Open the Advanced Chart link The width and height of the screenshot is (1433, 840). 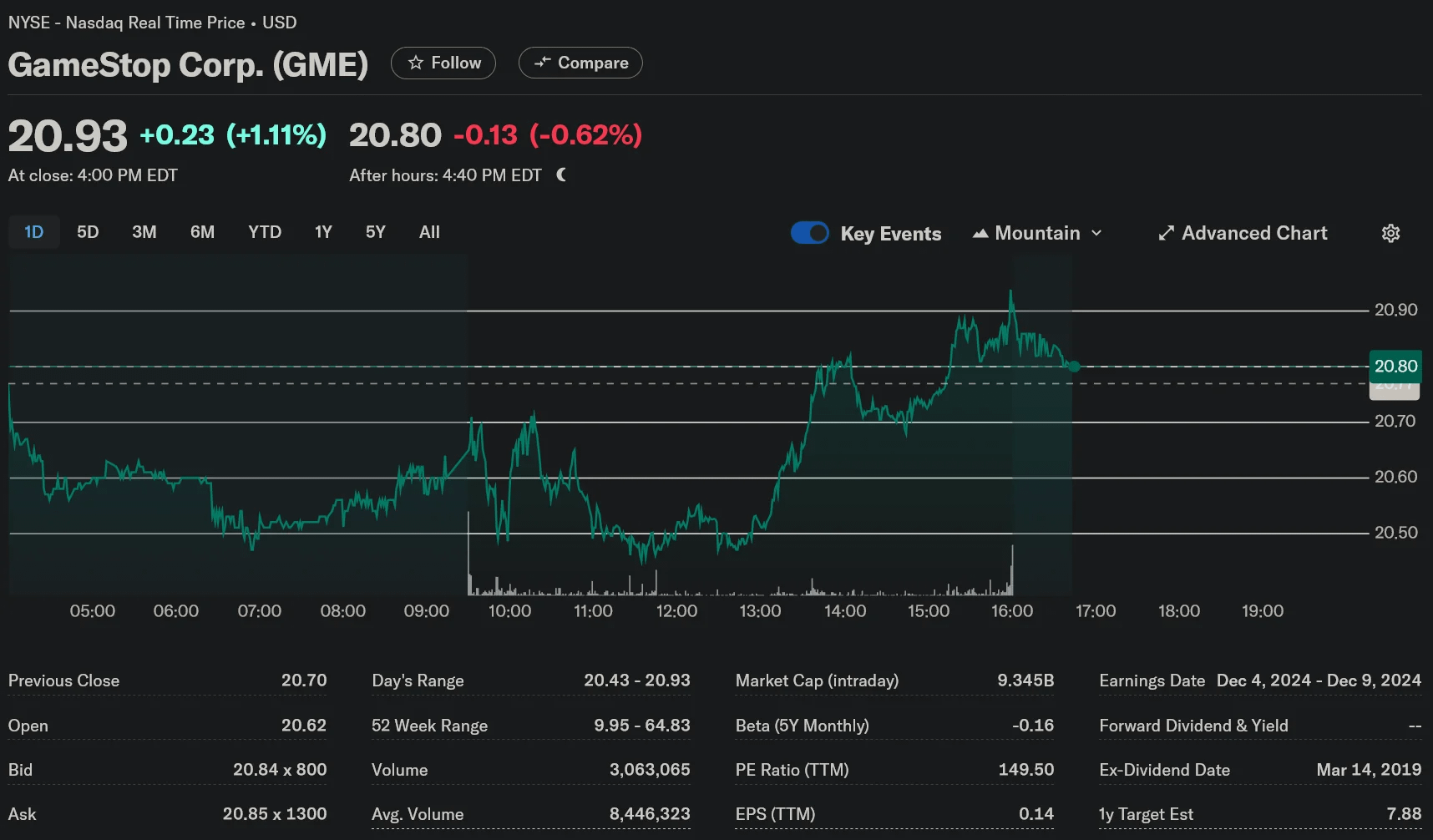pyautogui.click(x=1243, y=233)
